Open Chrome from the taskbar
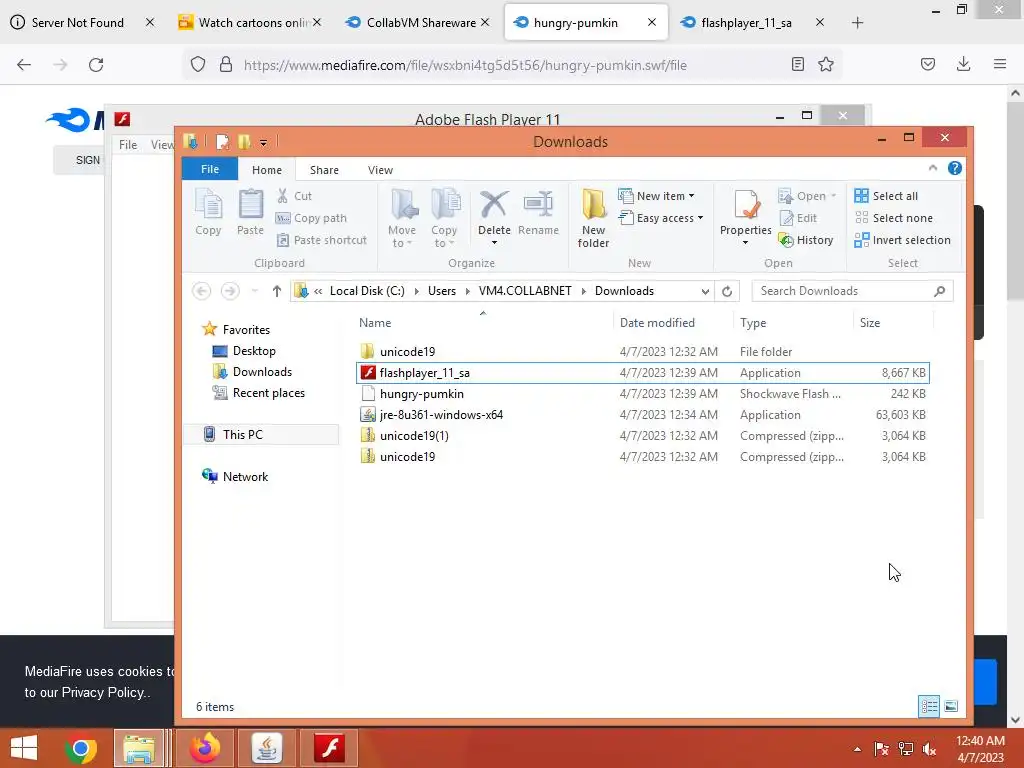1024x768 pixels. (x=81, y=748)
